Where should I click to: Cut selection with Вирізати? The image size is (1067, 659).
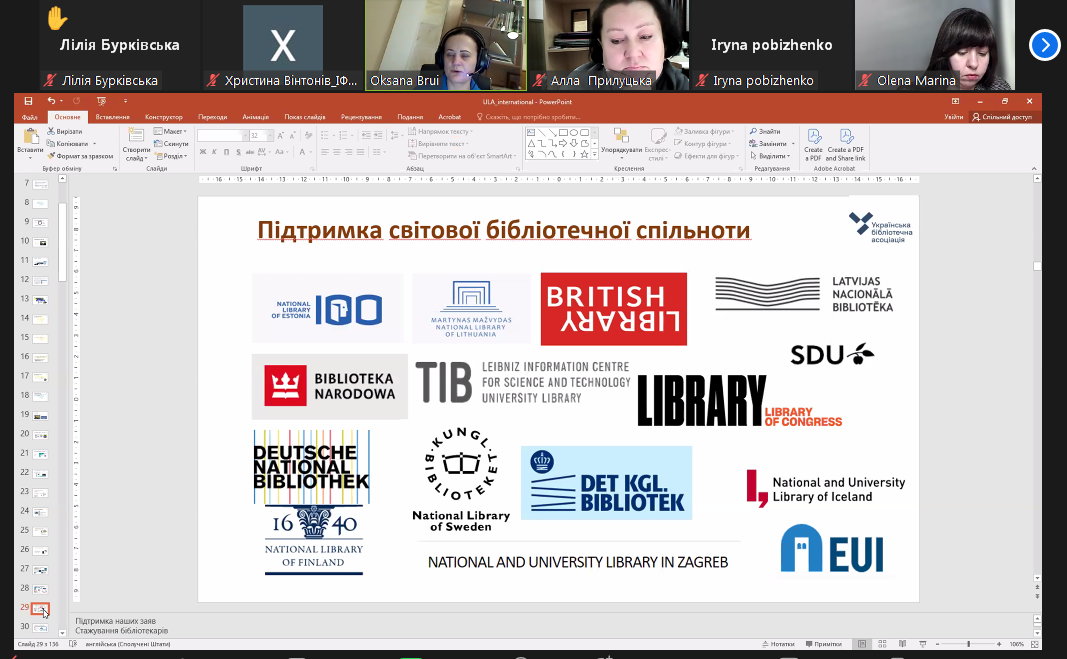point(65,131)
